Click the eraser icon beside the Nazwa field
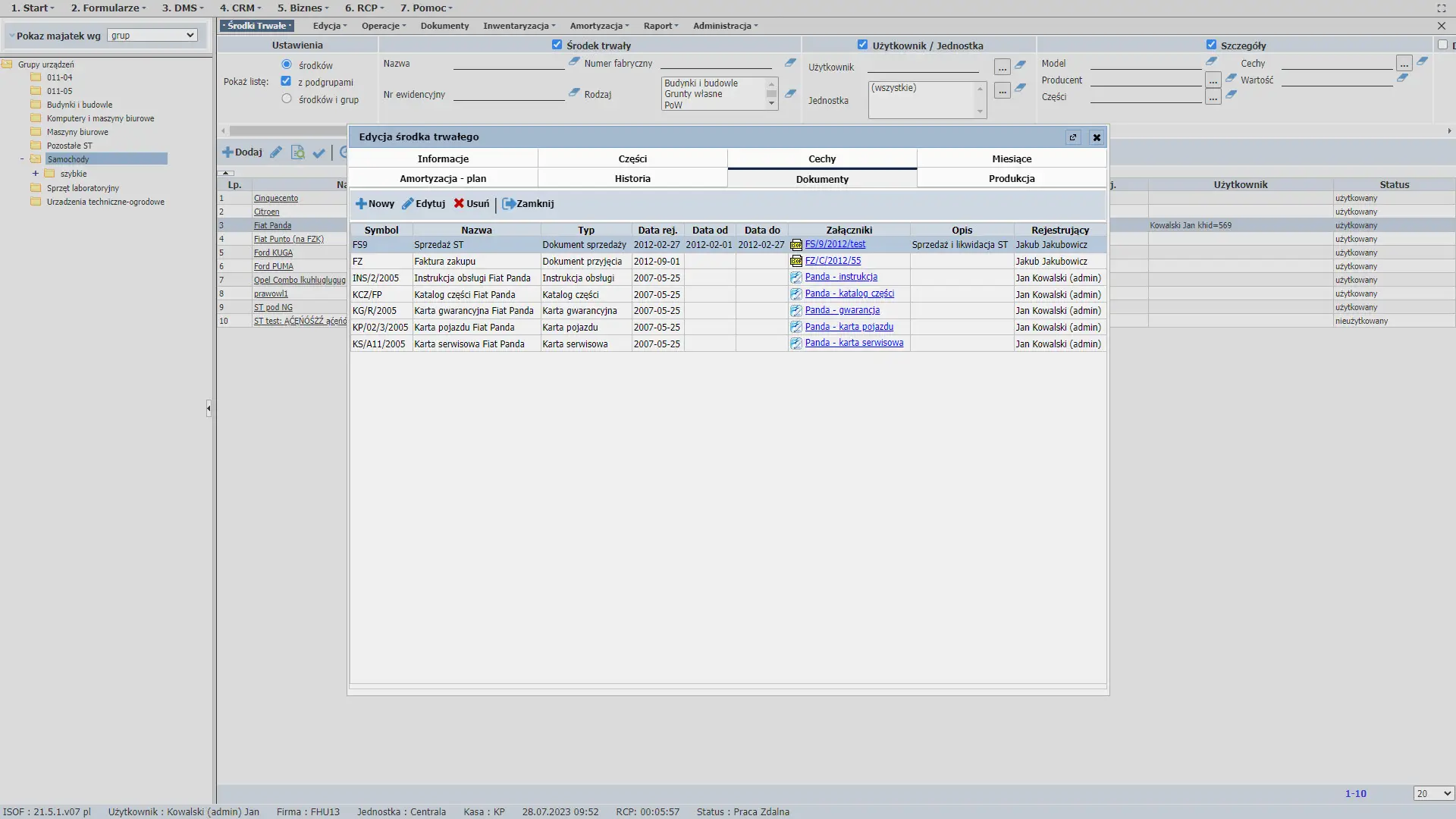The image size is (1456, 819). tap(574, 62)
